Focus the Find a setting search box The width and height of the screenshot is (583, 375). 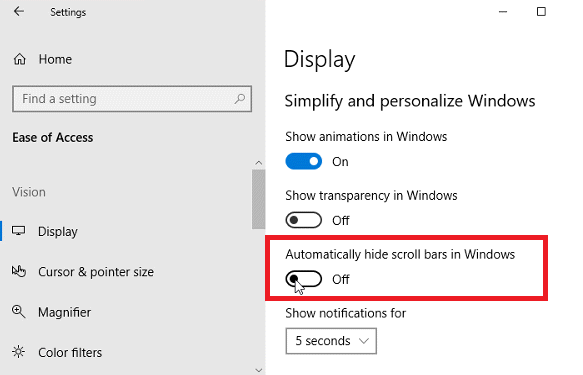click(x=132, y=99)
